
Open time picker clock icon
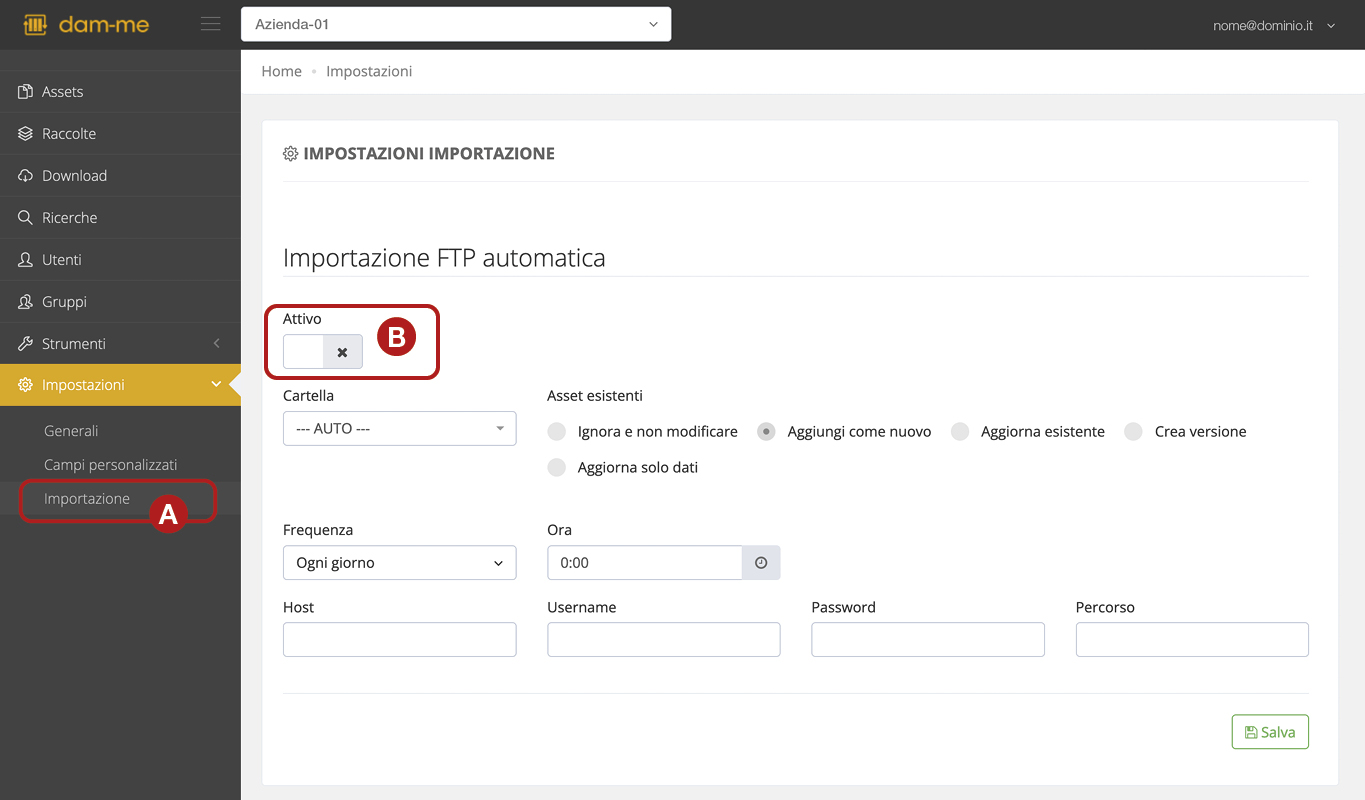coord(761,563)
